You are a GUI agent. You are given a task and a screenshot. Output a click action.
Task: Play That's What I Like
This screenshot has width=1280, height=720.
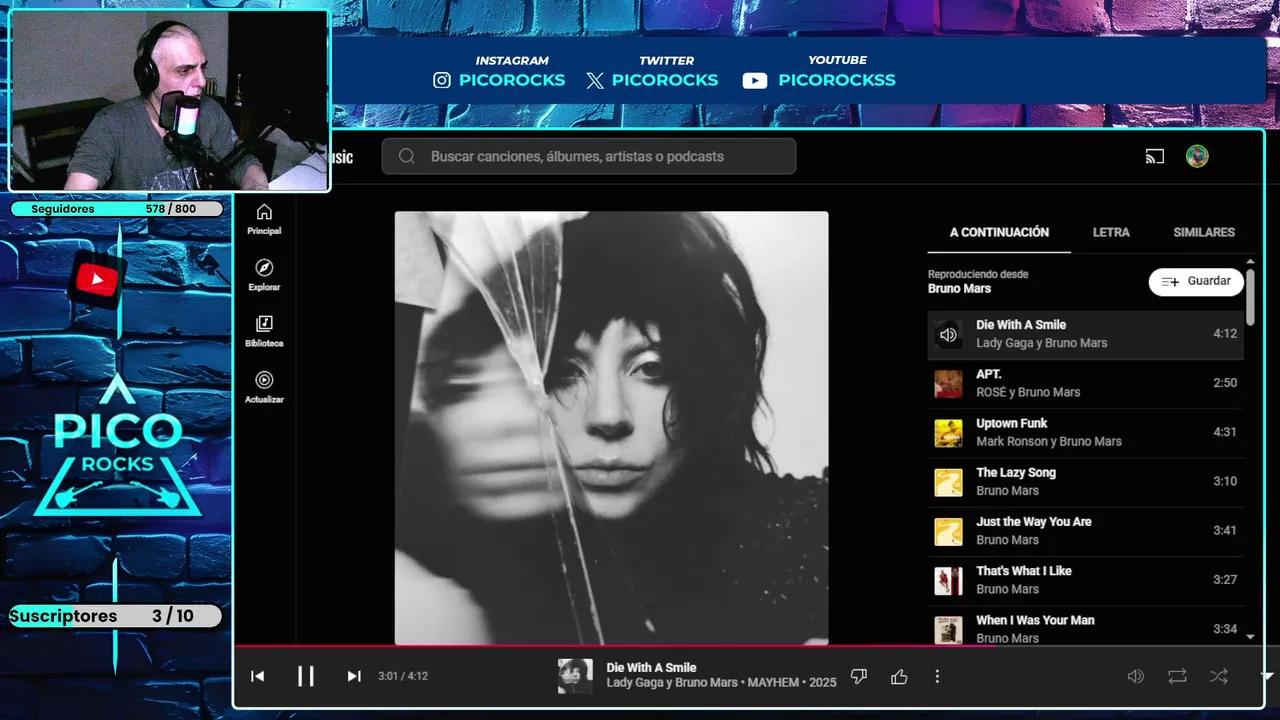[x=1086, y=580]
